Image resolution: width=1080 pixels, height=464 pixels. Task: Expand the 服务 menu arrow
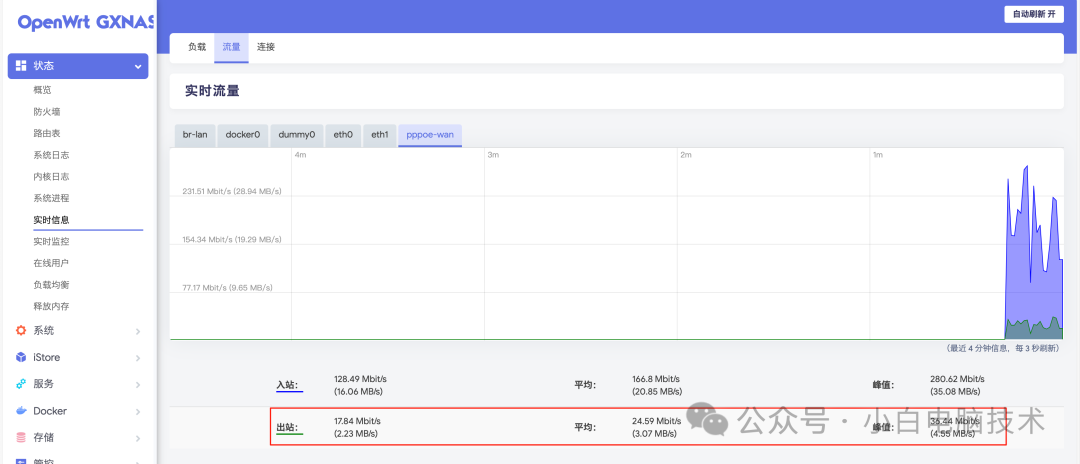138,385
